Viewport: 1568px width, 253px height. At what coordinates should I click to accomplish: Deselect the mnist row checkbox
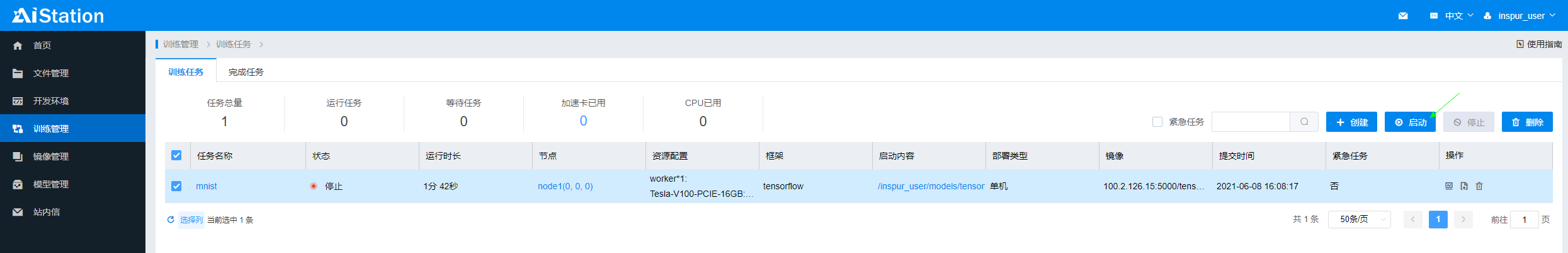pos(176,186)
